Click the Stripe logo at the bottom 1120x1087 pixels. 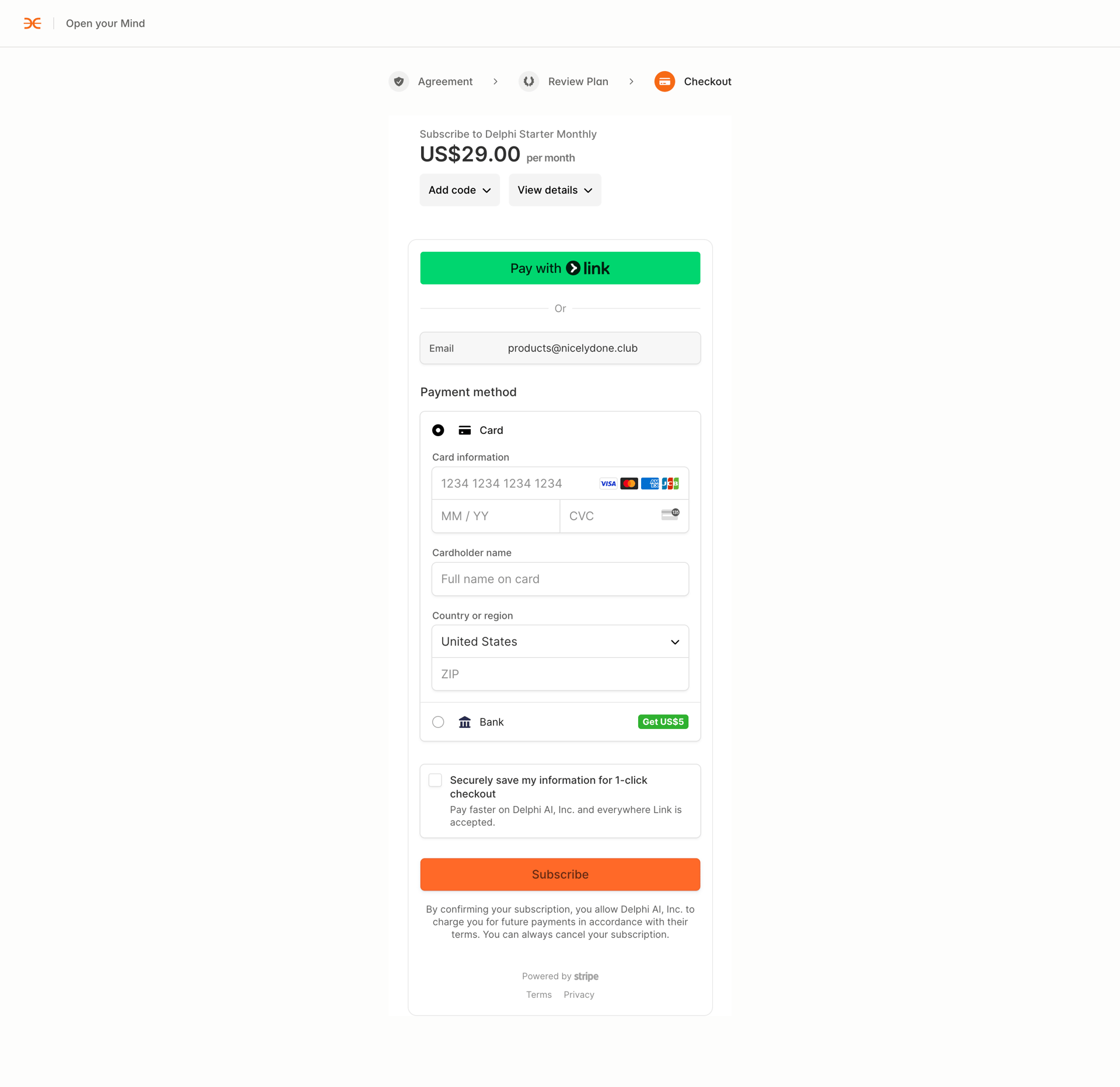(586, 976)
